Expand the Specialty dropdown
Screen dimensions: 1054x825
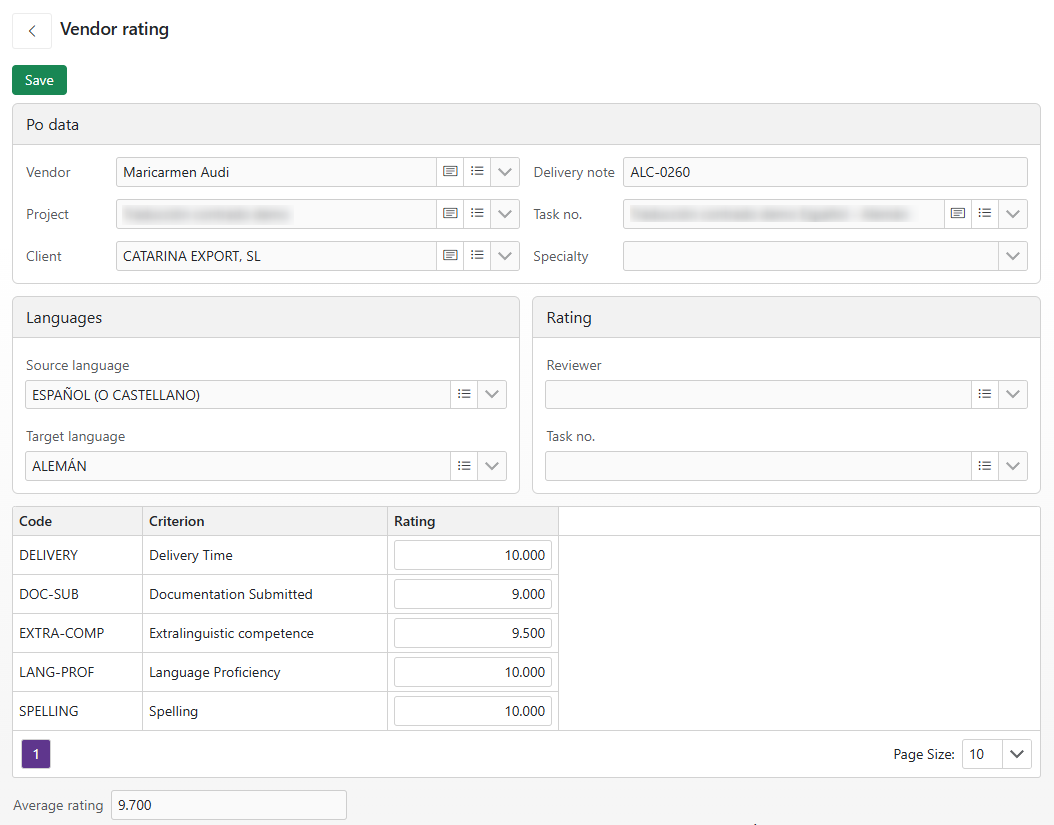pos(1013,256)
